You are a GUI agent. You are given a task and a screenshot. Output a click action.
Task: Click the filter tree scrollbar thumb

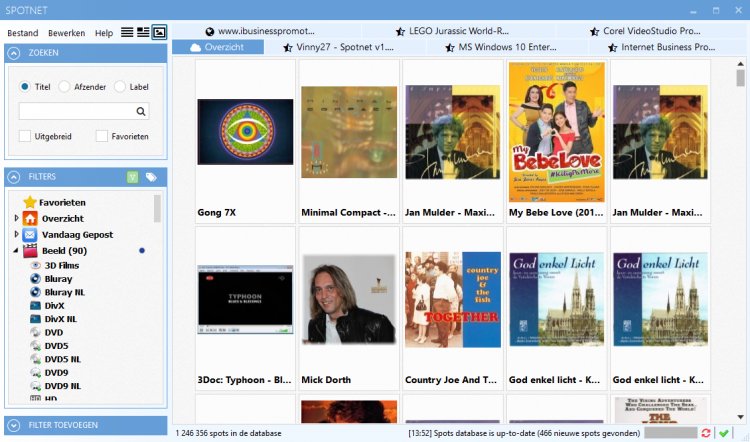pyautogui.click(x=157, y=208)
